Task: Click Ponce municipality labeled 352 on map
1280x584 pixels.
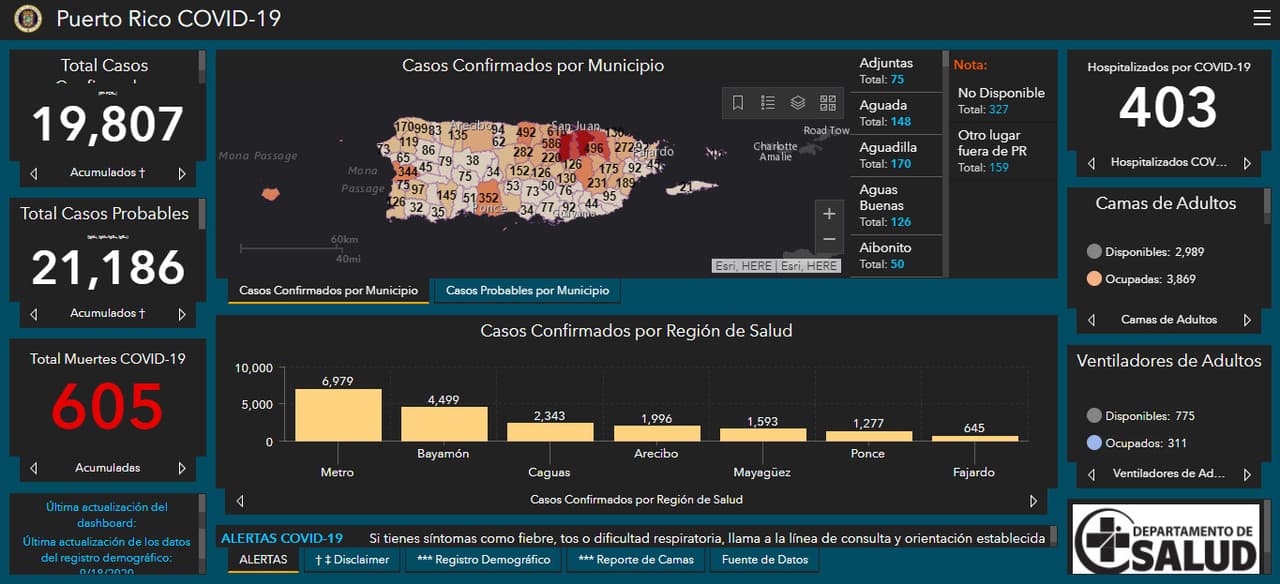Action: (488, 198)
